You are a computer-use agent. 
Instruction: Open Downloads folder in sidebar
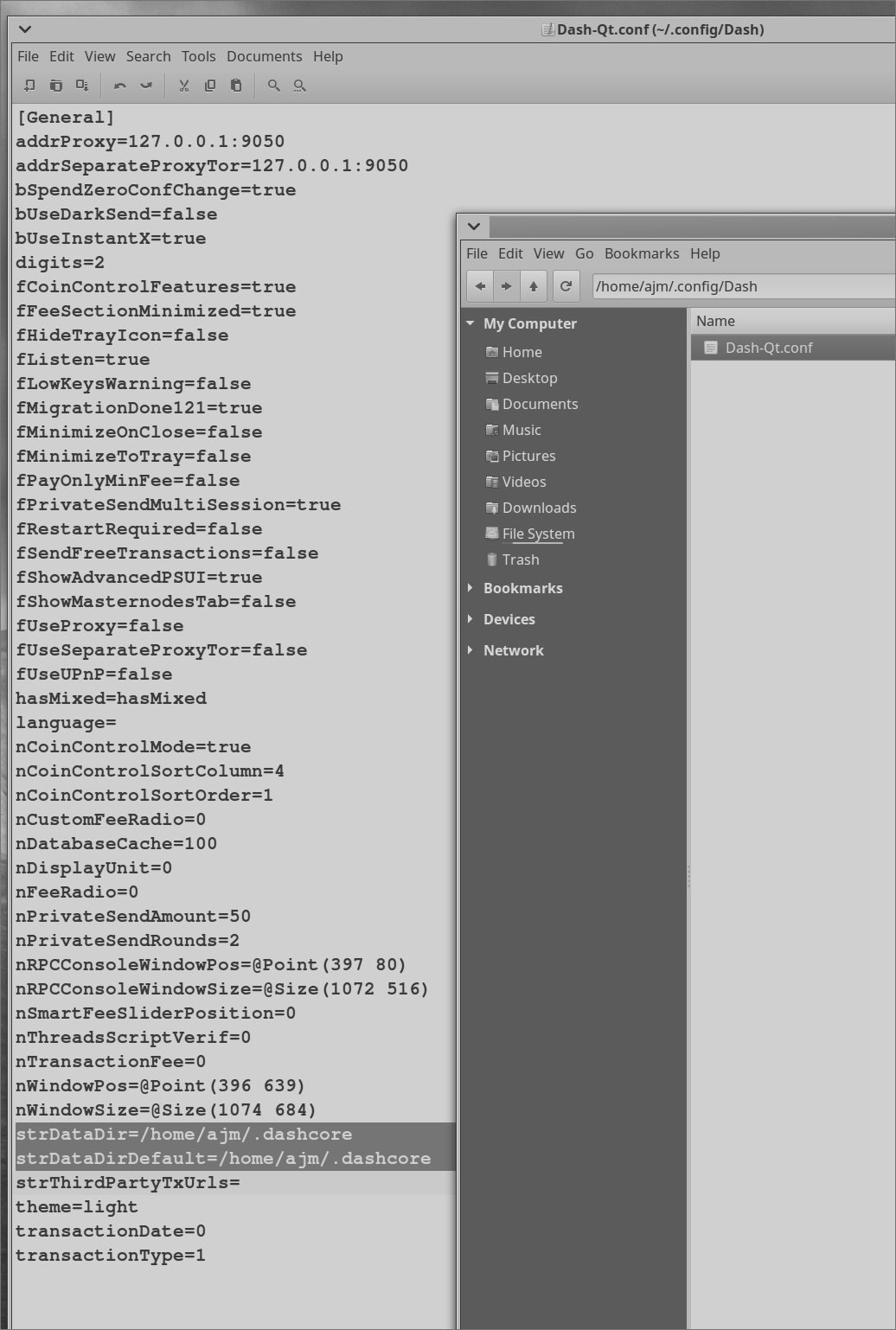point(531,508)
